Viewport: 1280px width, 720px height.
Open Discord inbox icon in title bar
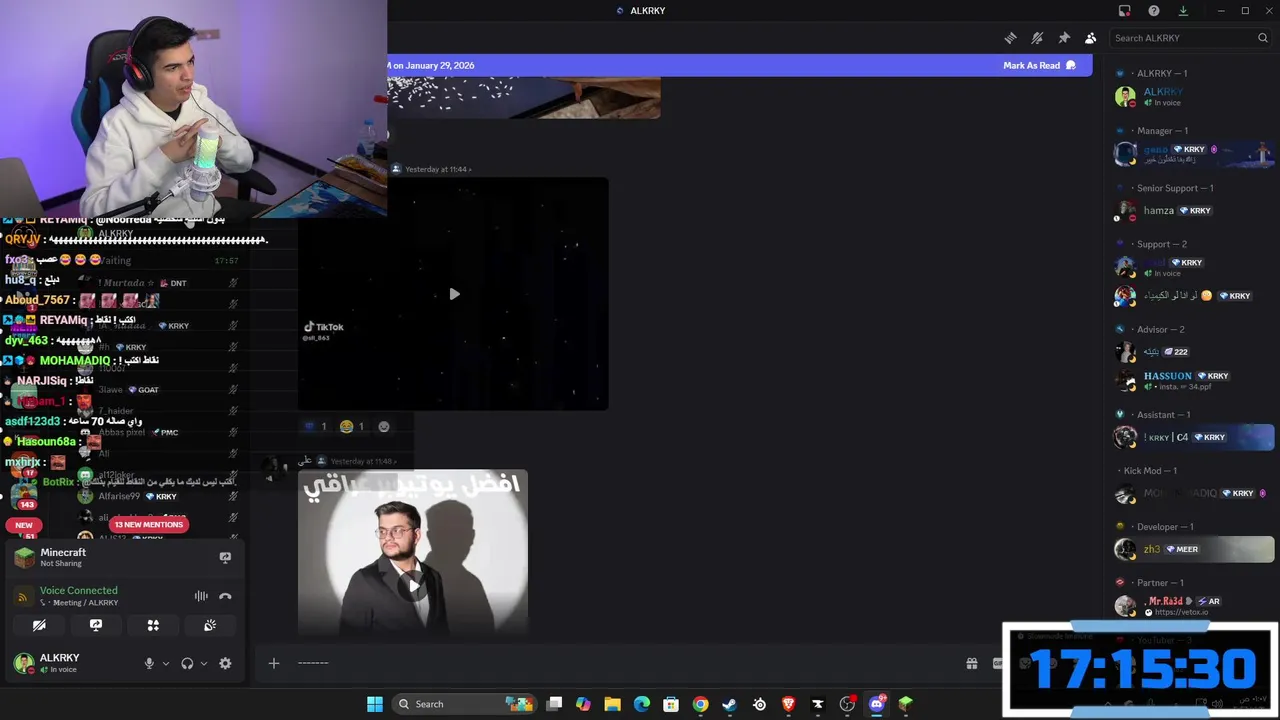(1125, 11)
